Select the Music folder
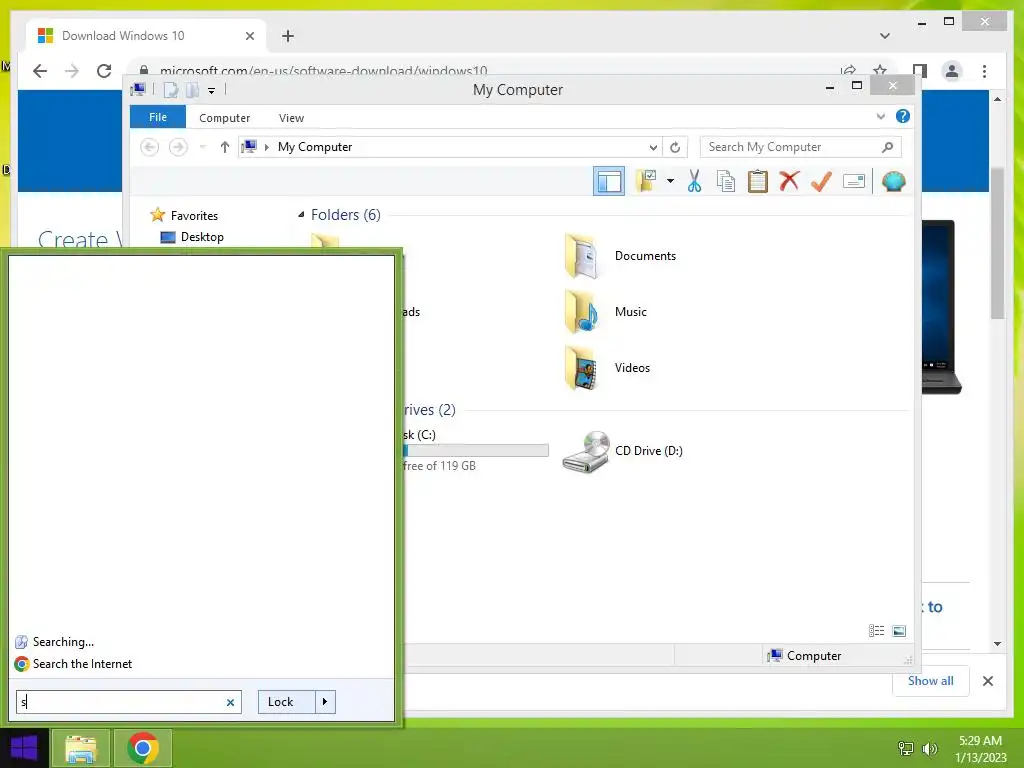The height and width of the screenshot is (768, 1024). click(607, 312)
